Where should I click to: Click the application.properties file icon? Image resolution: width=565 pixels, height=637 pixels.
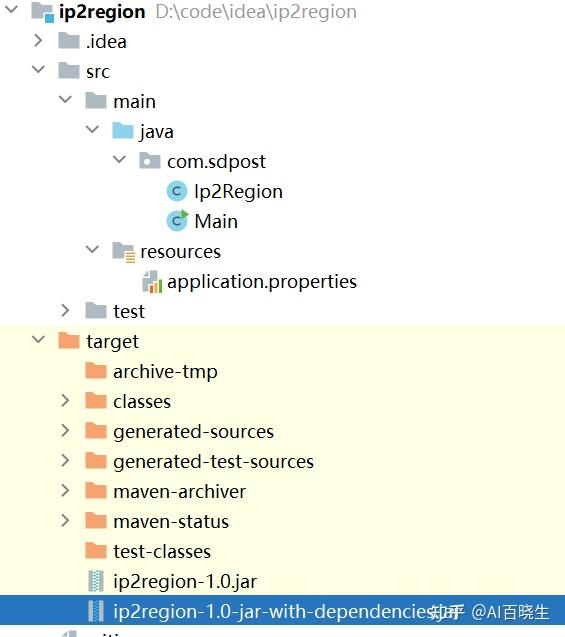click(152, 282)
